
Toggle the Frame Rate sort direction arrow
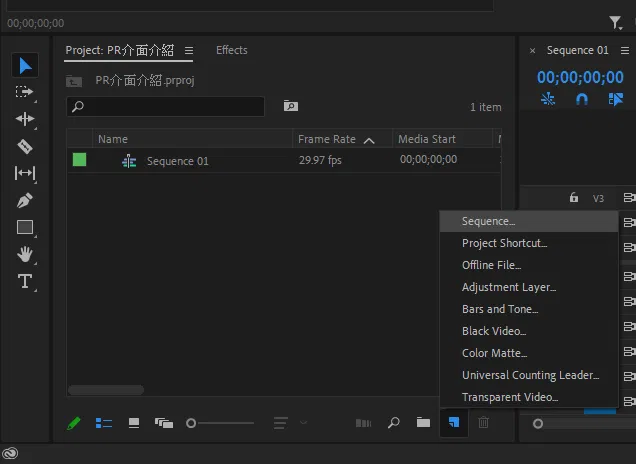369,141
